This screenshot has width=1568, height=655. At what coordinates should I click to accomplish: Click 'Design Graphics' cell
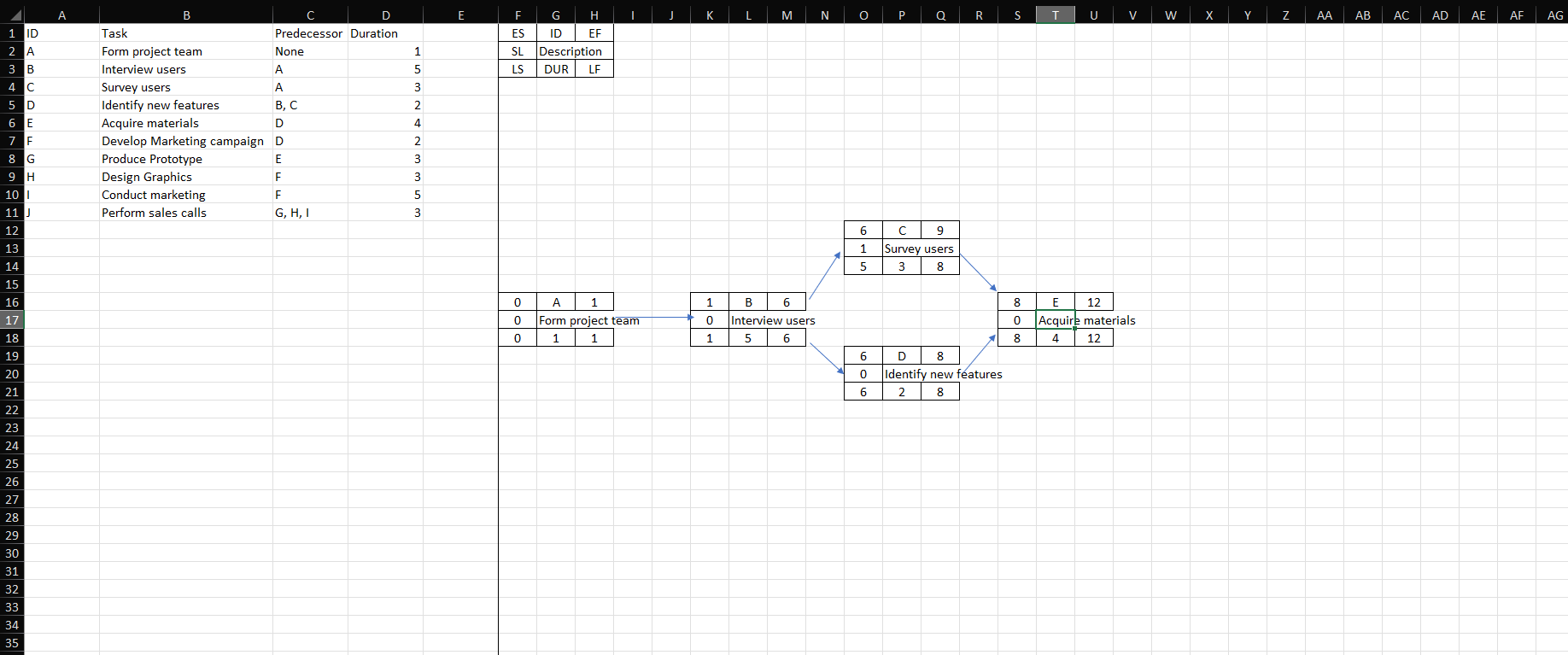point(186,177)
